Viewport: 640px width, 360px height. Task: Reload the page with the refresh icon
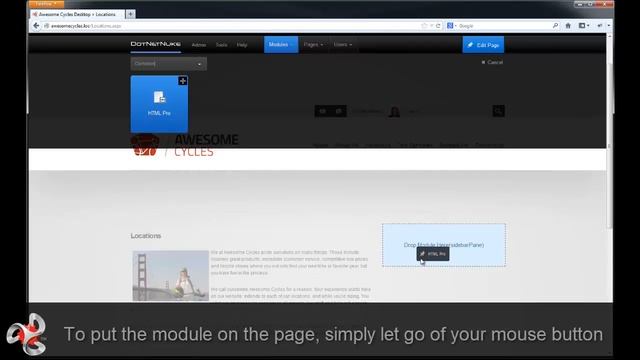click(x=438, y=26)
